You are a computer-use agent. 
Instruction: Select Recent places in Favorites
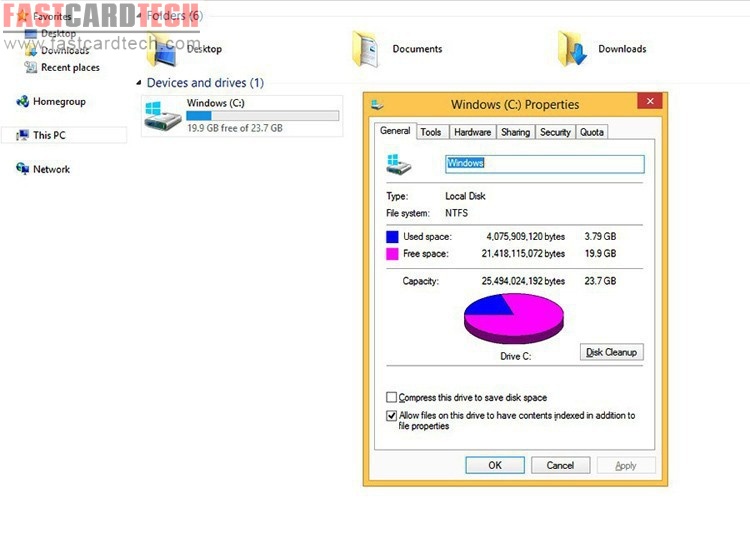[70, 67]
